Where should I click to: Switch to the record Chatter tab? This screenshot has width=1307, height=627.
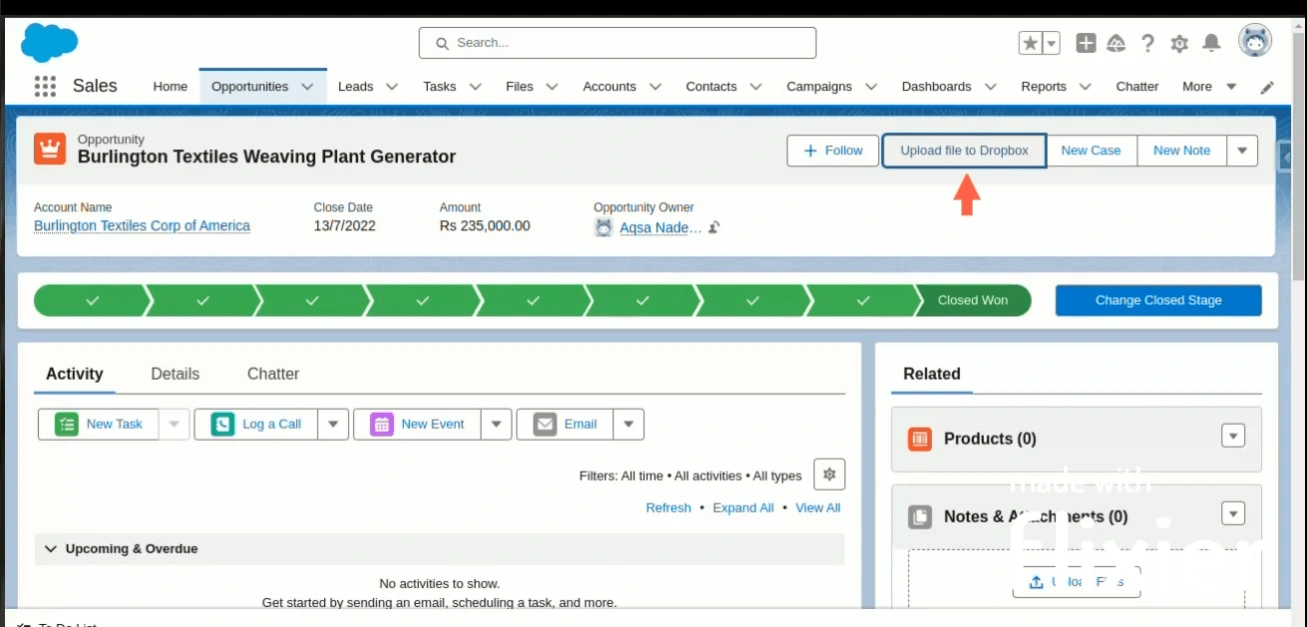point(273,373)
